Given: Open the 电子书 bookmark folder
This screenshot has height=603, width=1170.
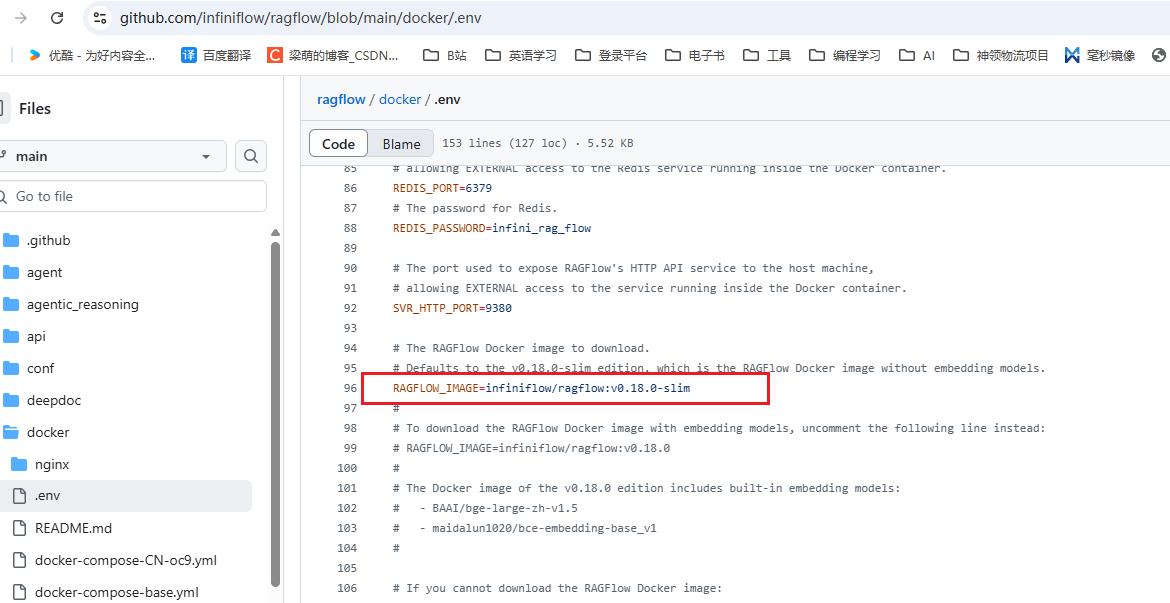Looking at the screenshot, I should [x=695, y=55].
